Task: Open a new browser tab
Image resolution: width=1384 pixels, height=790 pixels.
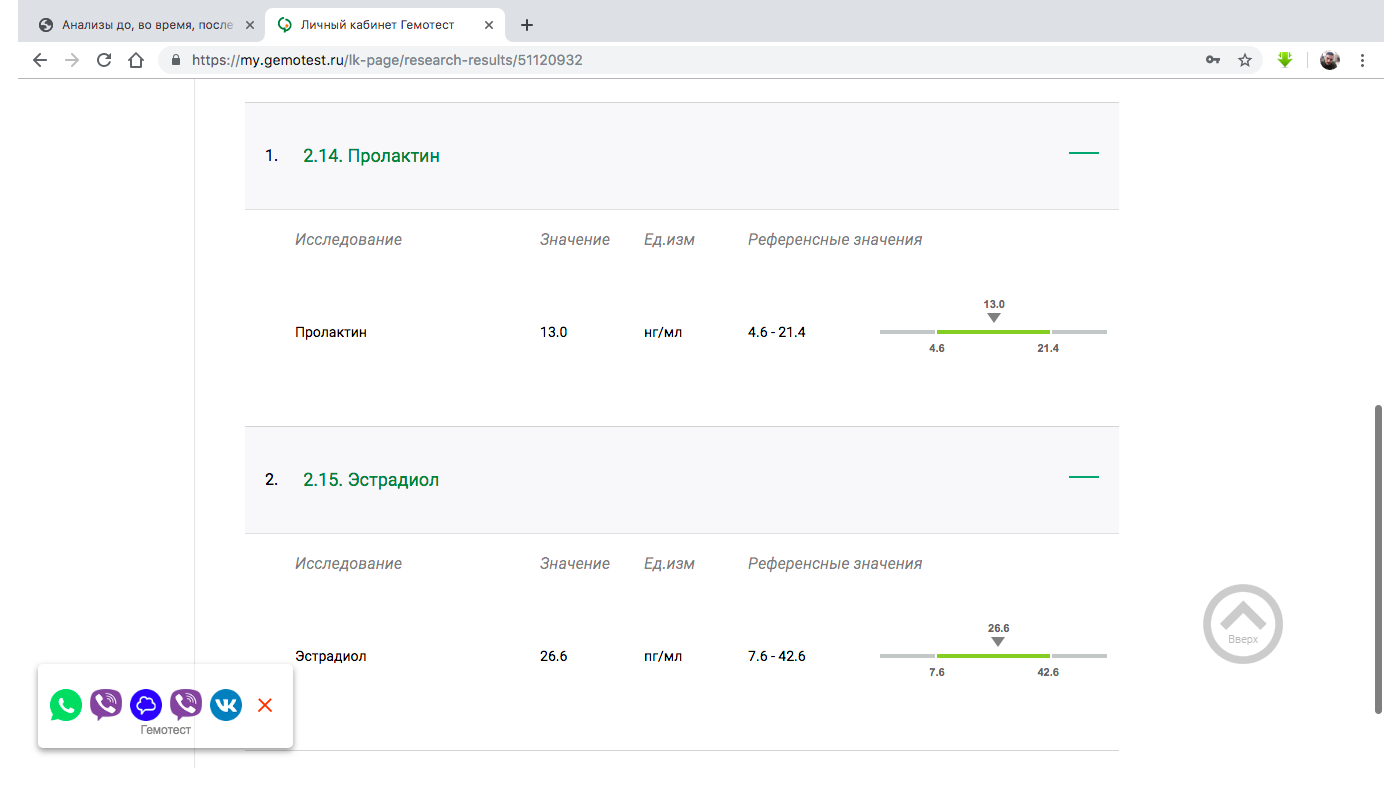Action: tap(527, 25)
